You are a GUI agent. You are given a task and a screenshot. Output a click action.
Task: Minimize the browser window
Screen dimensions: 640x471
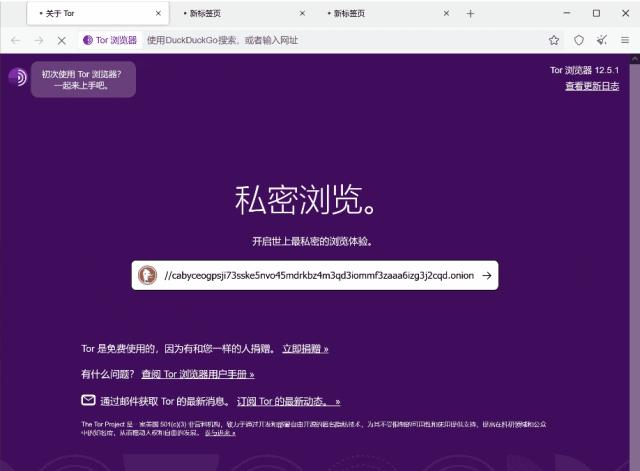click(567, 13)
